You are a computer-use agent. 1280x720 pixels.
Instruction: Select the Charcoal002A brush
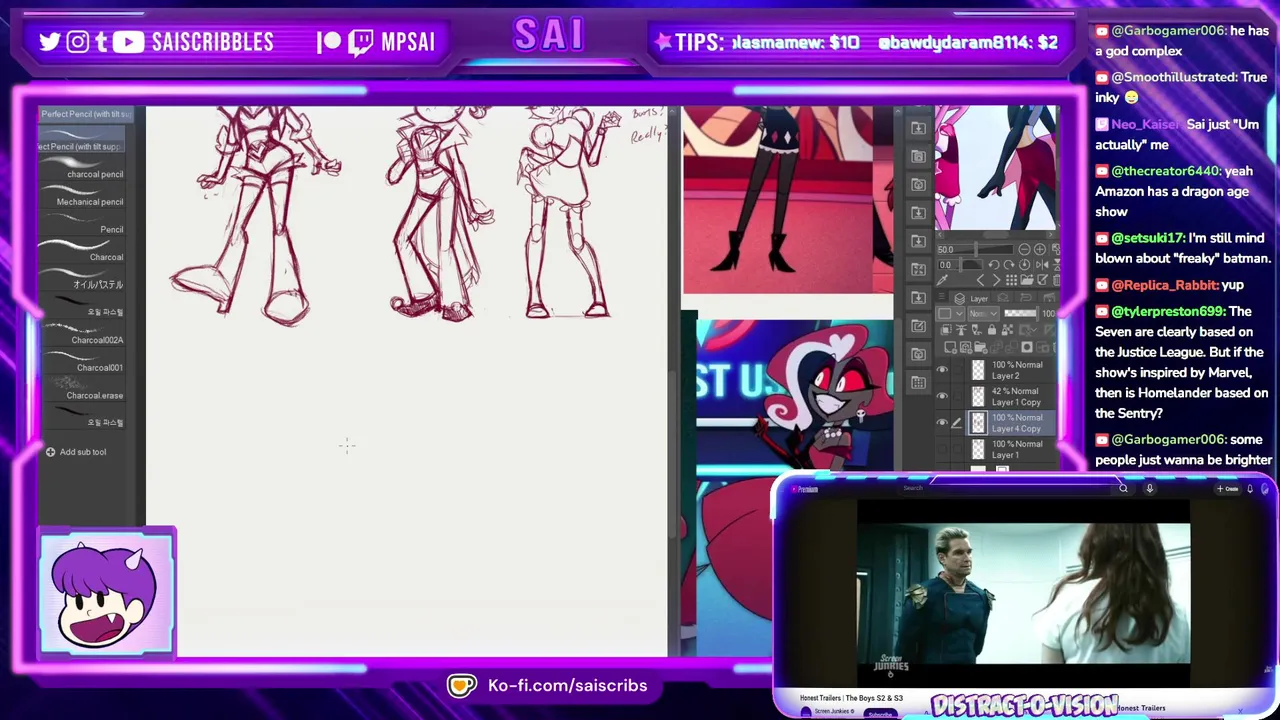click(82, 335)
